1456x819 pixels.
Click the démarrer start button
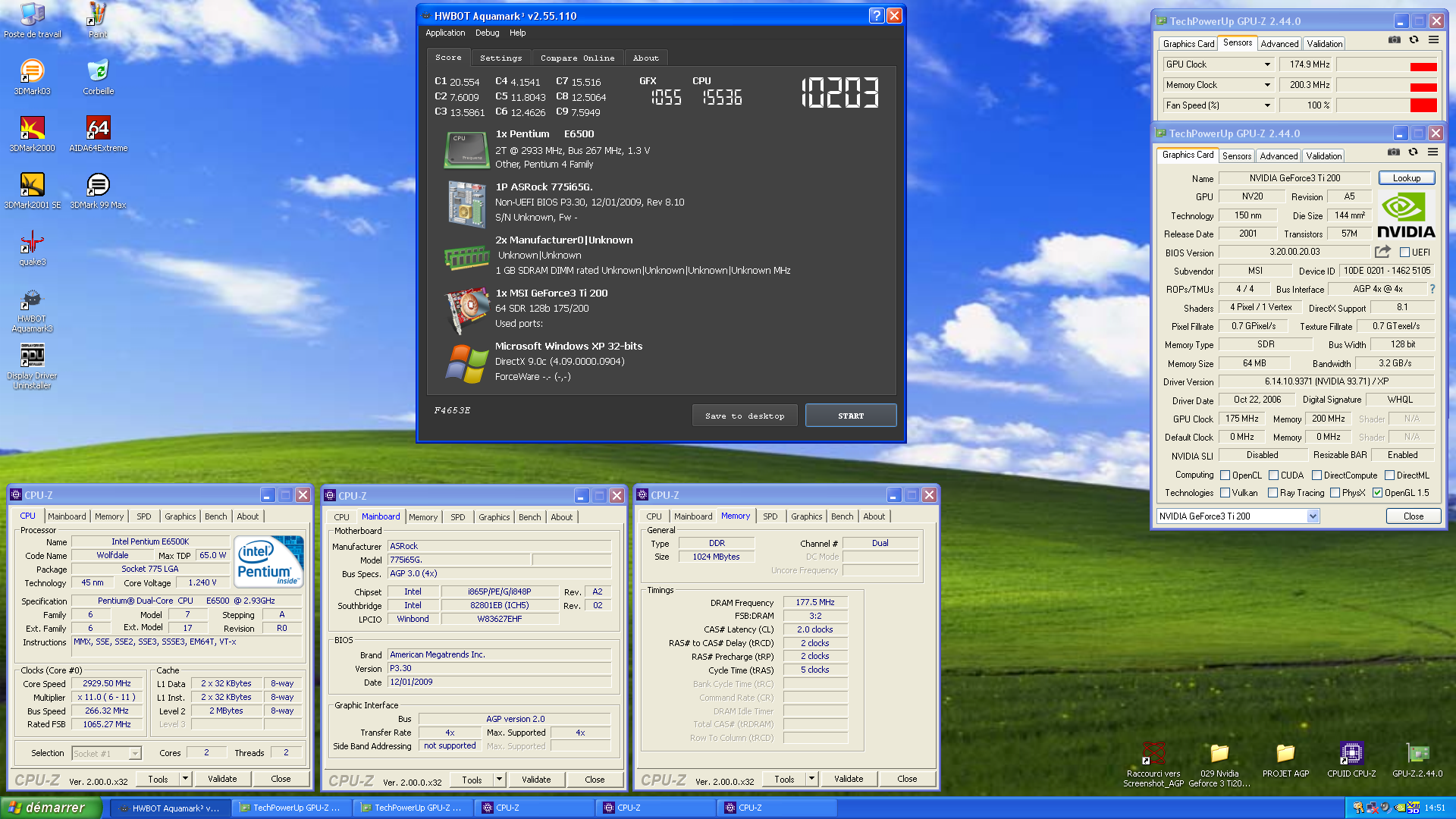pos(51,808)
